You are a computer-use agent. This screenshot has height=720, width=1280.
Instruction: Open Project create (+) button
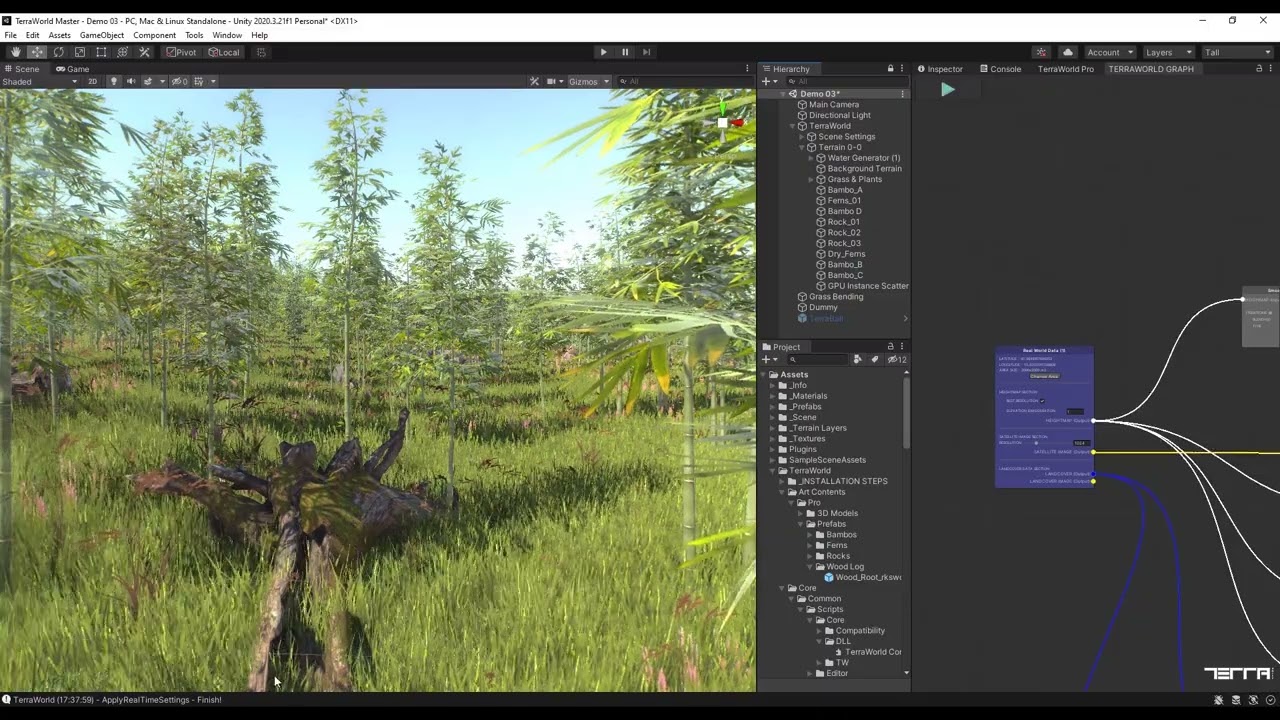769,359
